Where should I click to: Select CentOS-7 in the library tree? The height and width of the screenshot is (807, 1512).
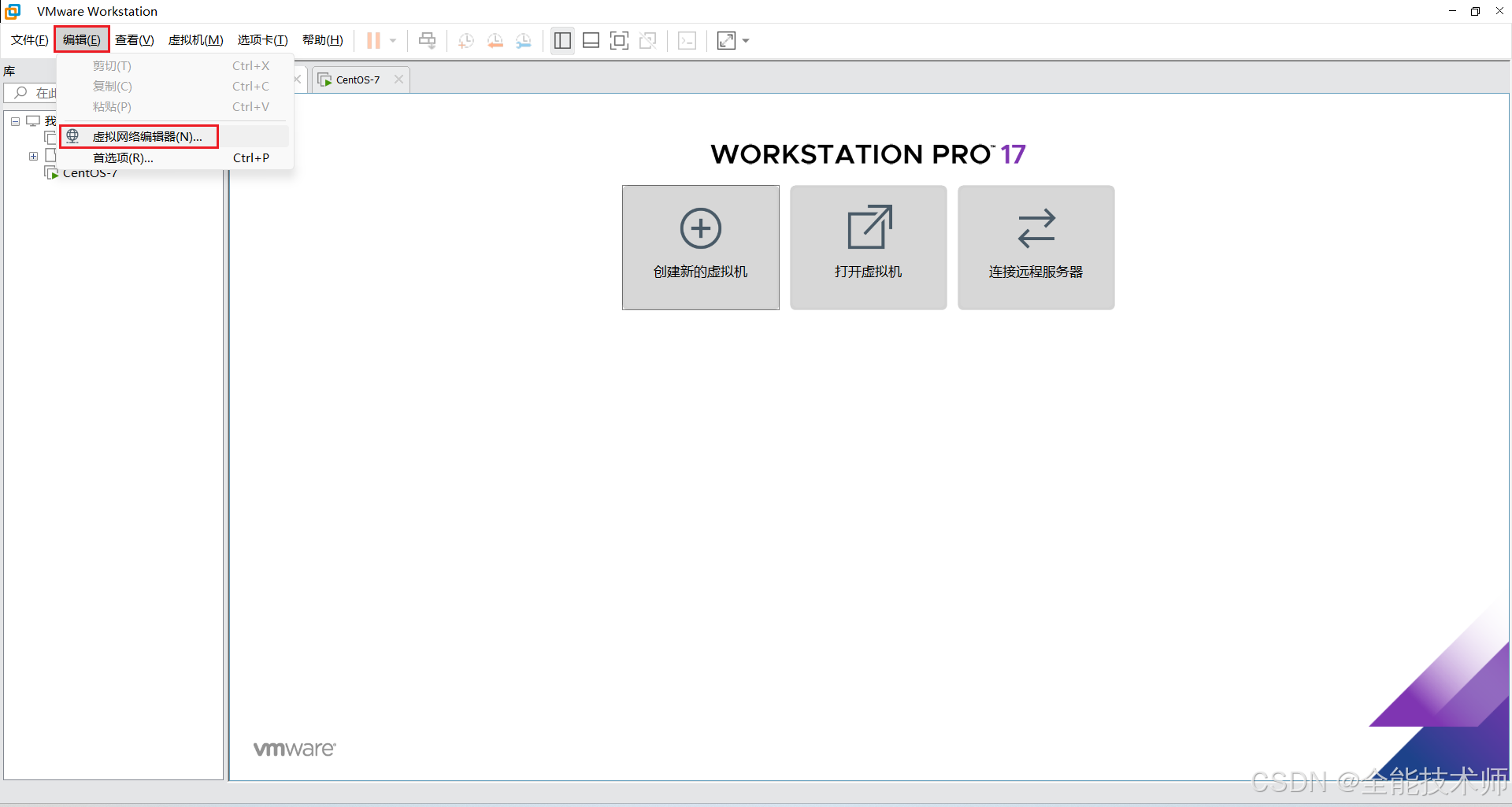[x=90, y=173]
